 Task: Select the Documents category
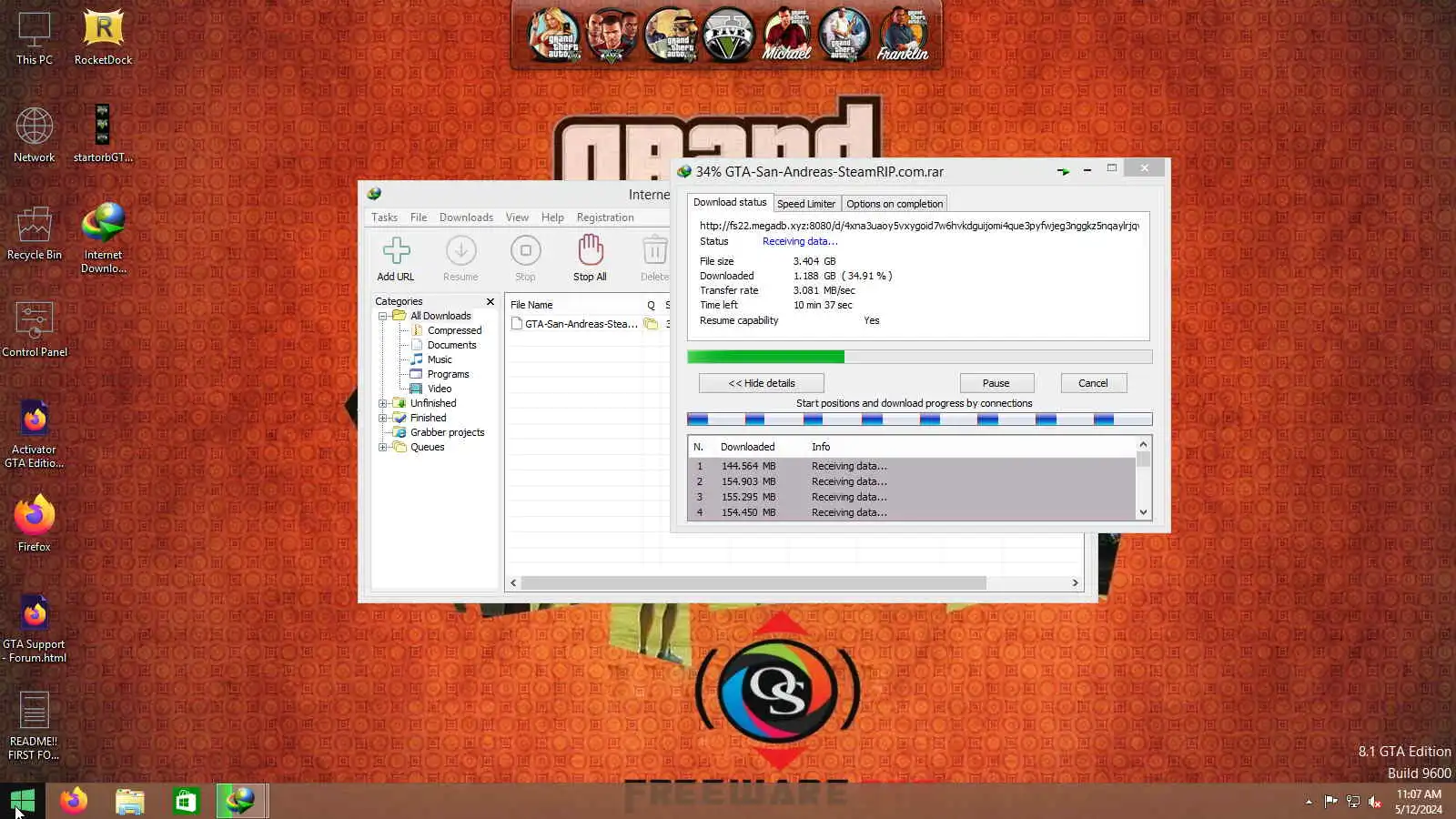click(451, 345)
